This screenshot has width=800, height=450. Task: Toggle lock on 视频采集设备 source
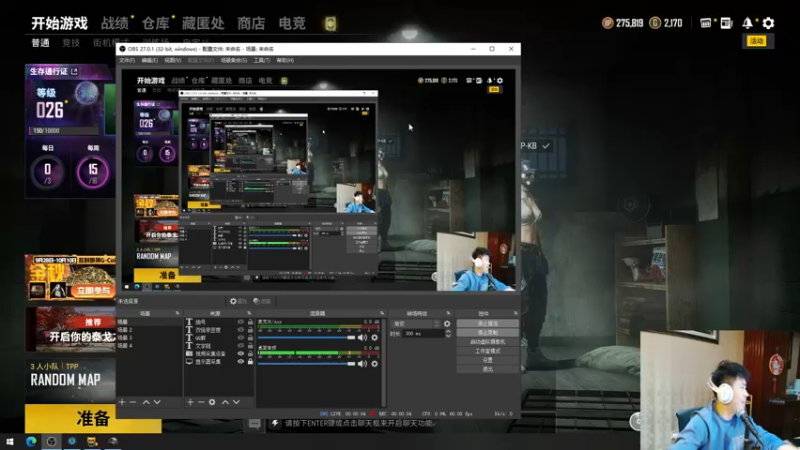[250, 354]
